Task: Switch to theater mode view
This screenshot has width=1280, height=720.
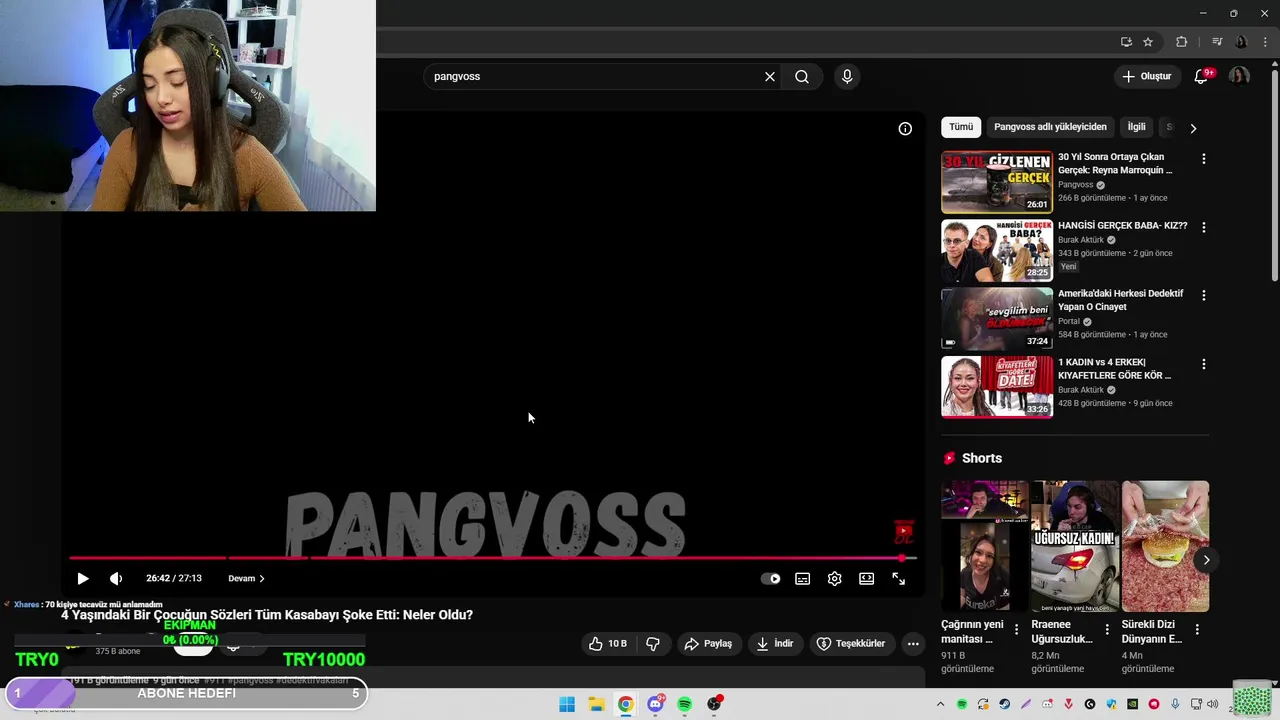Action: click(866, 578)
